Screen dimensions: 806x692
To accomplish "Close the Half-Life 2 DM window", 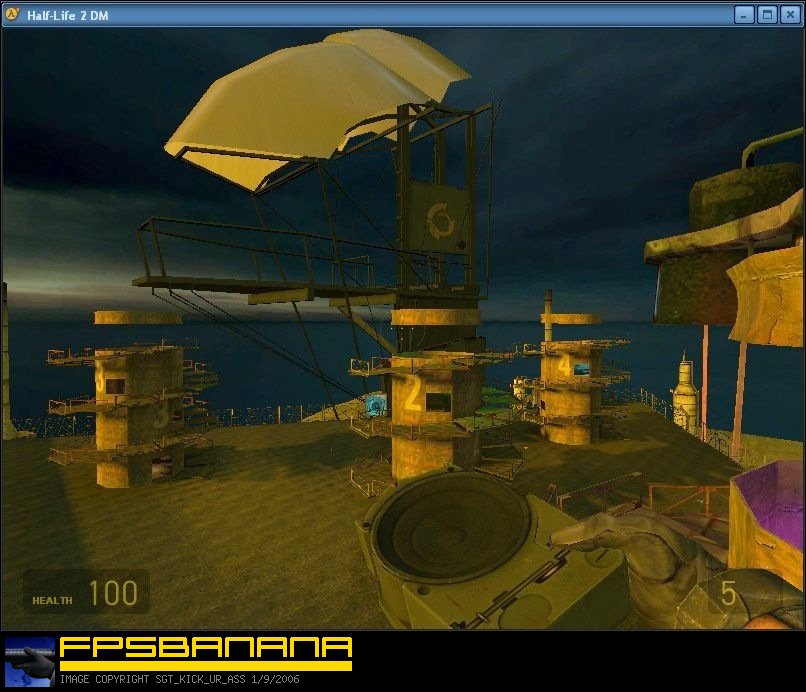I will click(x=790, y=14).
